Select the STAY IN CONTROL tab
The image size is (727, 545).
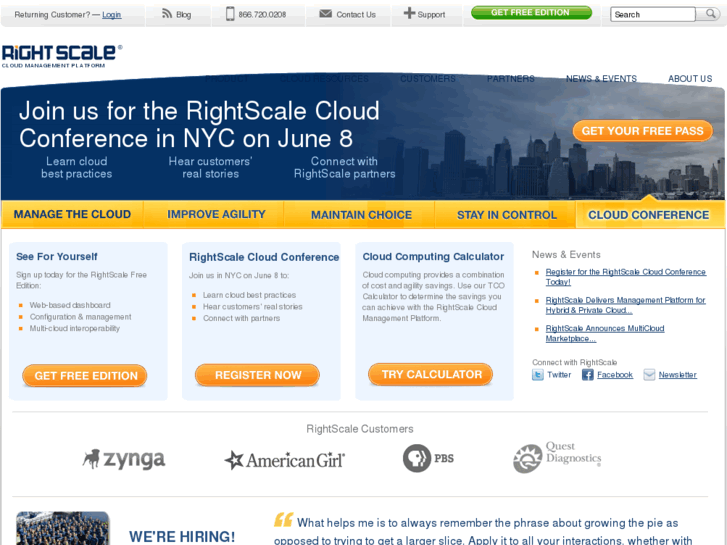(x=507, y=215)
